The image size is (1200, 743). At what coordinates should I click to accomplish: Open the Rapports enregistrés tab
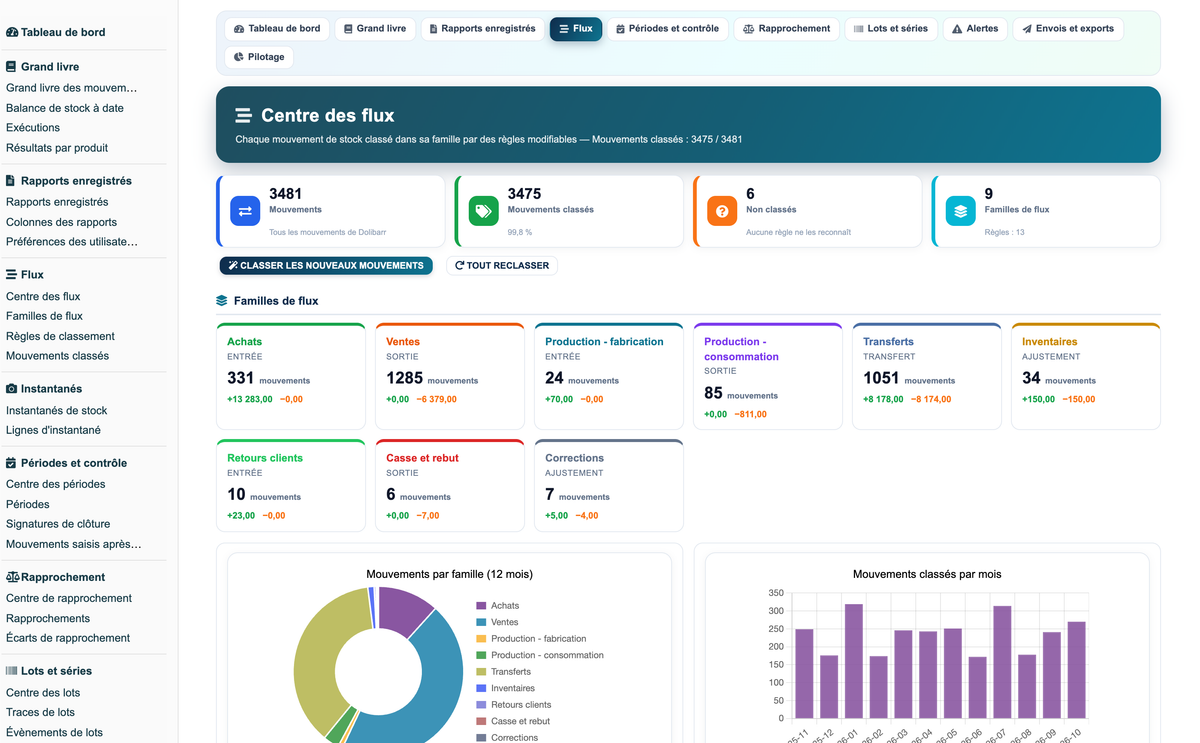(x=483, y=29)
